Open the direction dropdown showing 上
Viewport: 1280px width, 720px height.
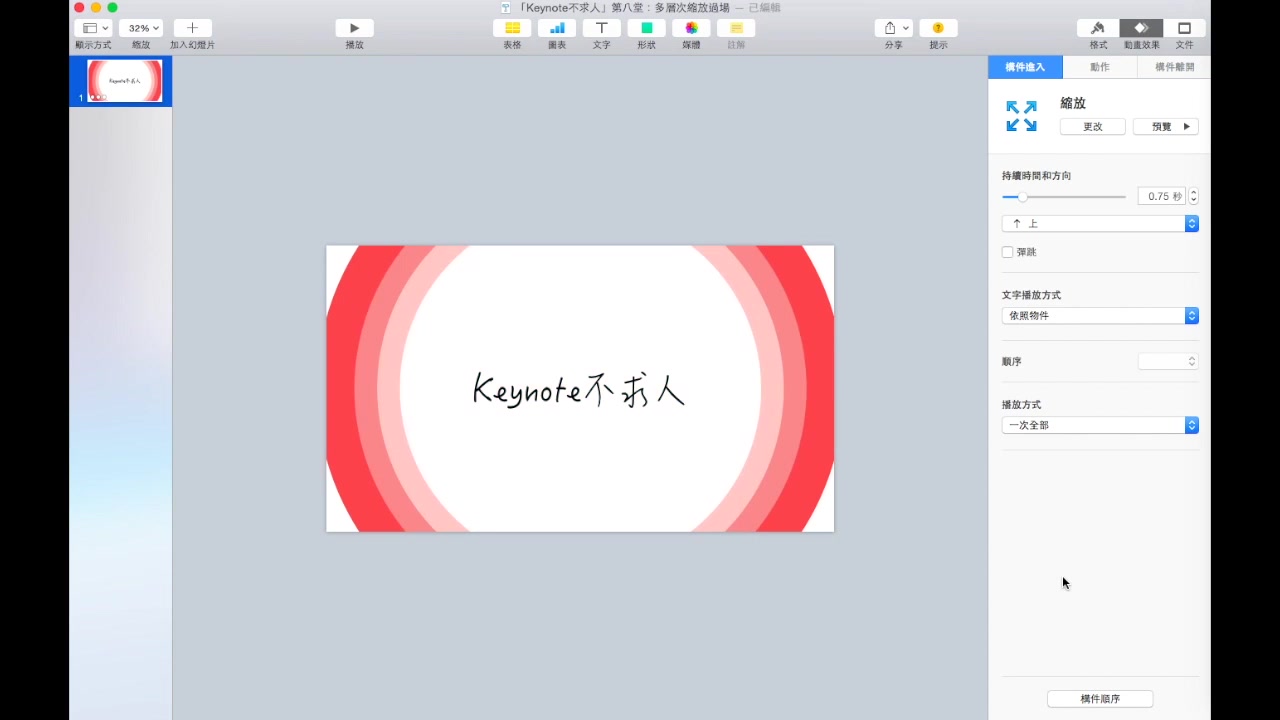coord(1100,223)
